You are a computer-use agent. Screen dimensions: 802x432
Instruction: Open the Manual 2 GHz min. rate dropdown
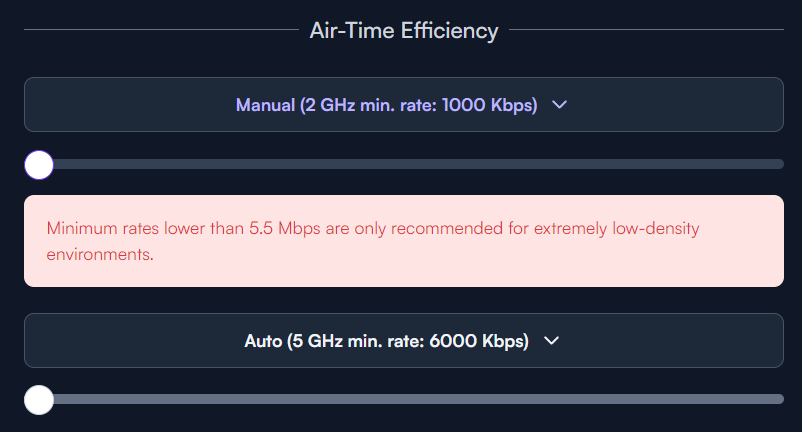(404, 104)
